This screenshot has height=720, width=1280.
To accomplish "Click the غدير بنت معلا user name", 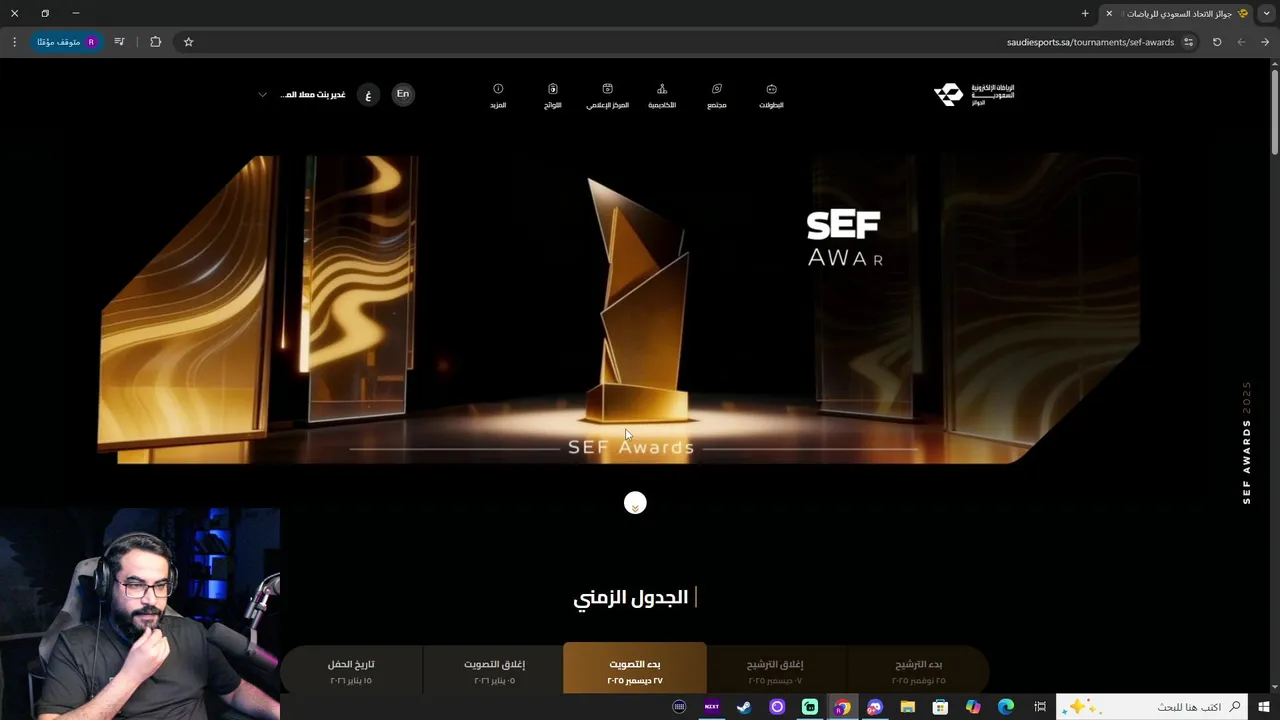I will [313, 95].
